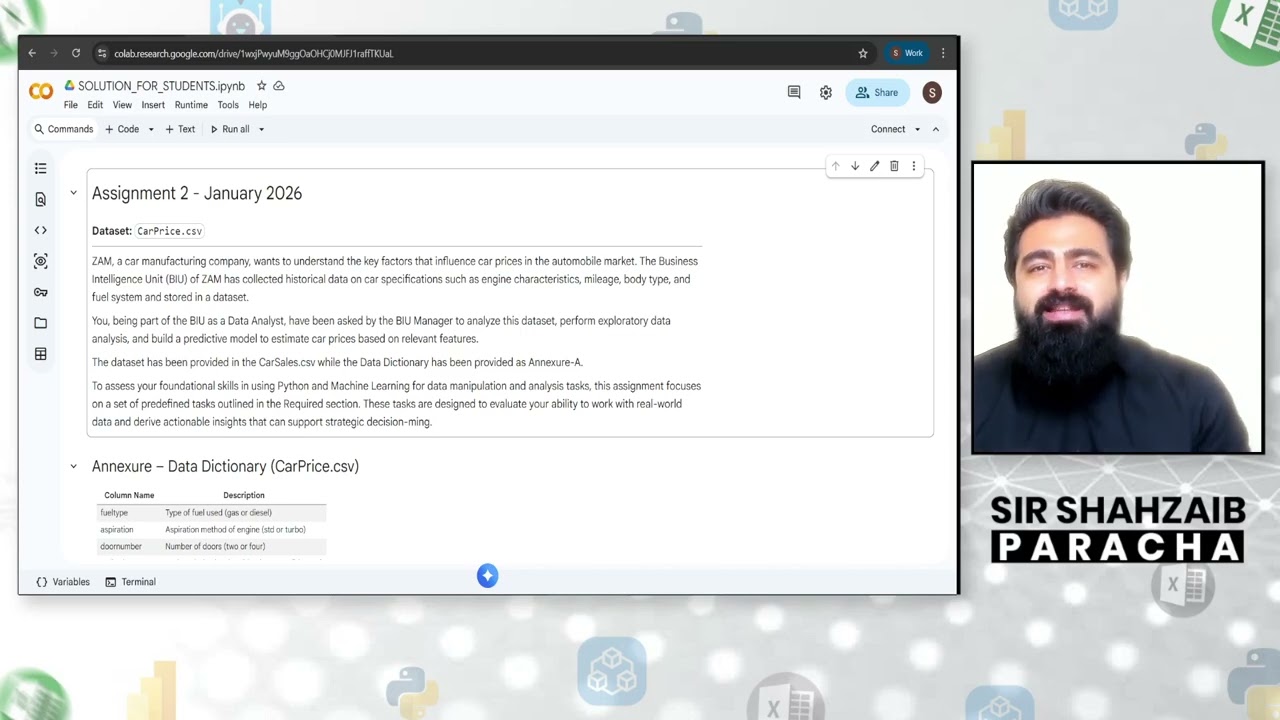1280x720 pixels.
Task: View site information icon in address bar
Action: click(x=102, y=53)
